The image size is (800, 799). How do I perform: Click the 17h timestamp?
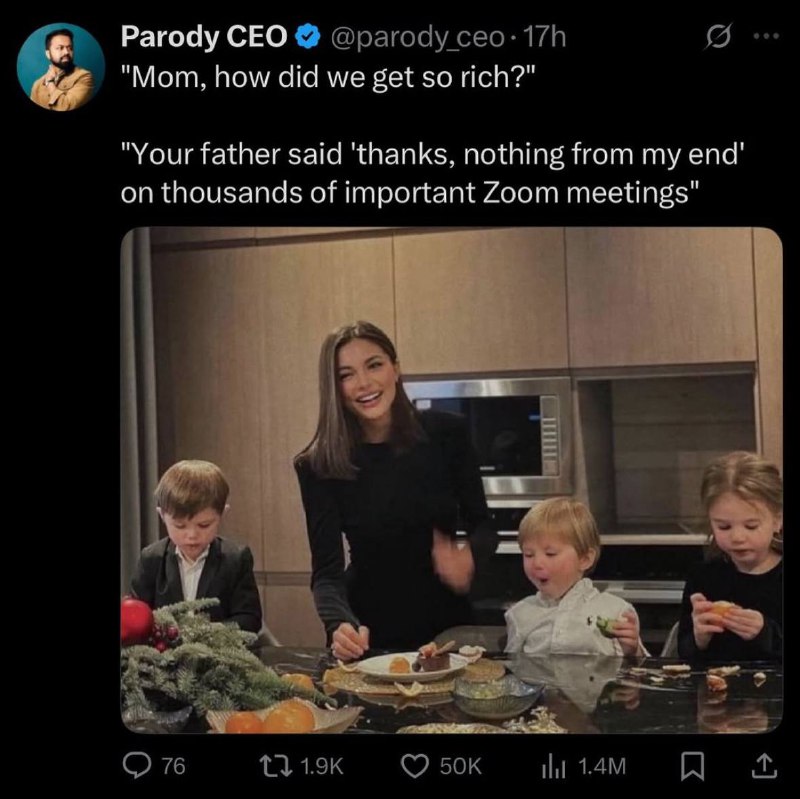[x=545, y=37]
